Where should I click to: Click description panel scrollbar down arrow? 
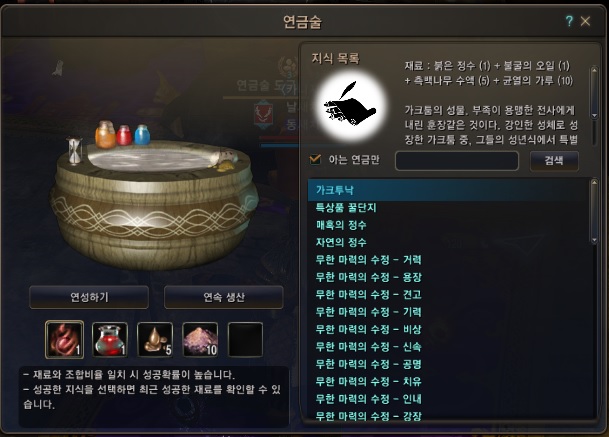595,116
